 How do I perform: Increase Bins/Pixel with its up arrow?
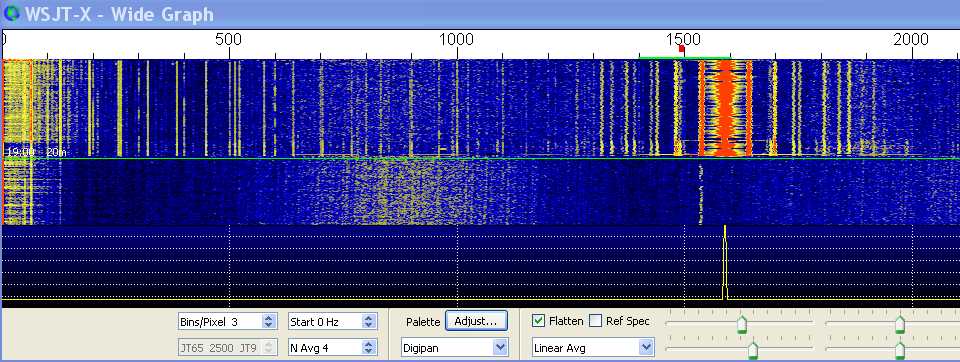tap(268, 318)
